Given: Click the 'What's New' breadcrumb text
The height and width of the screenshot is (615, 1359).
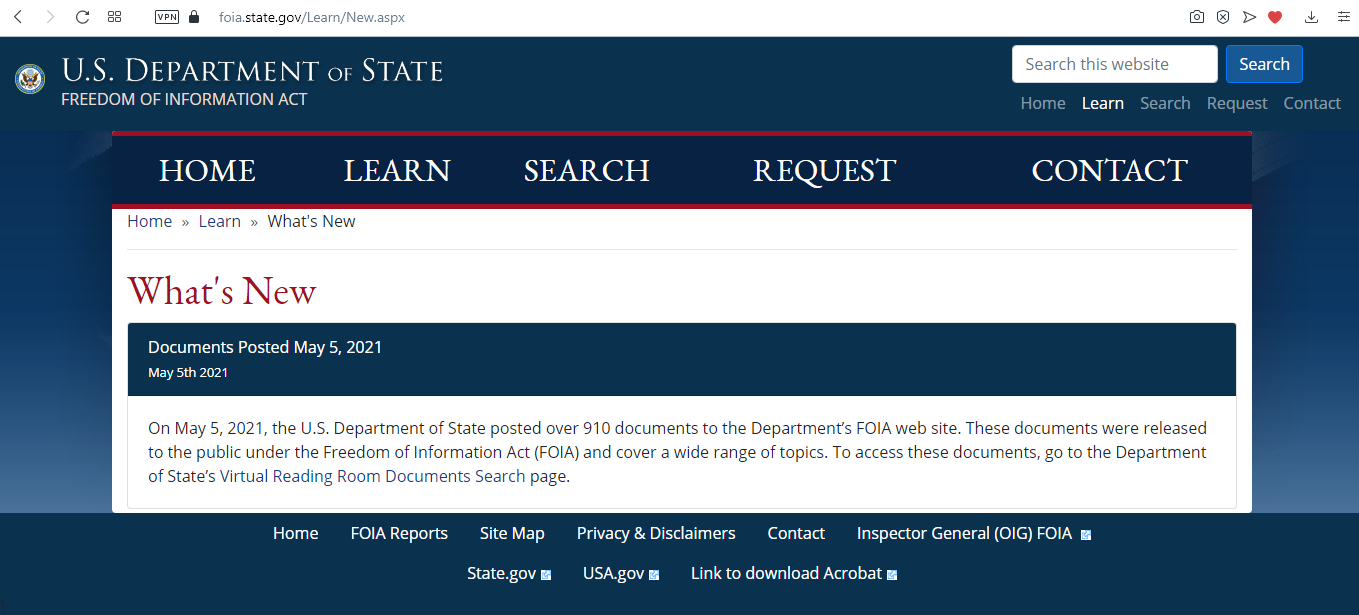Looking at the screenshot, I should click(311, 221).
